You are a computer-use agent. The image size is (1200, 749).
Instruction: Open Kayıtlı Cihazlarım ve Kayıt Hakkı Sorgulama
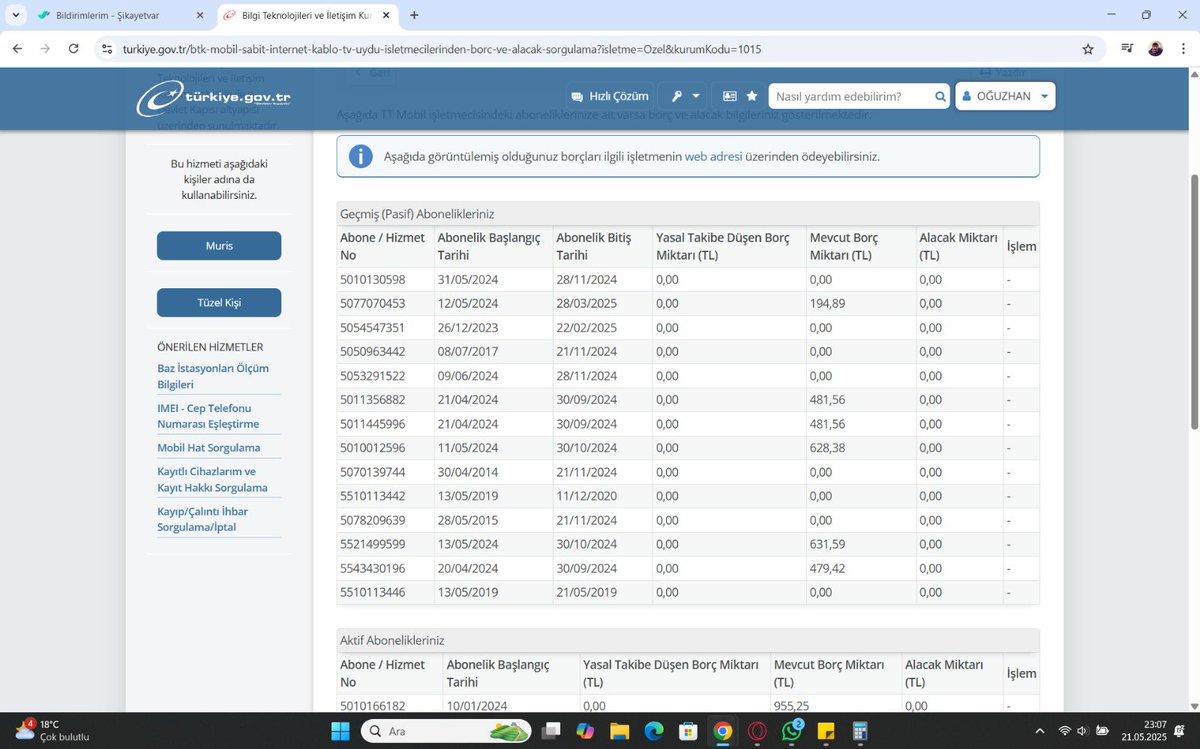click(x=212, y=480)
